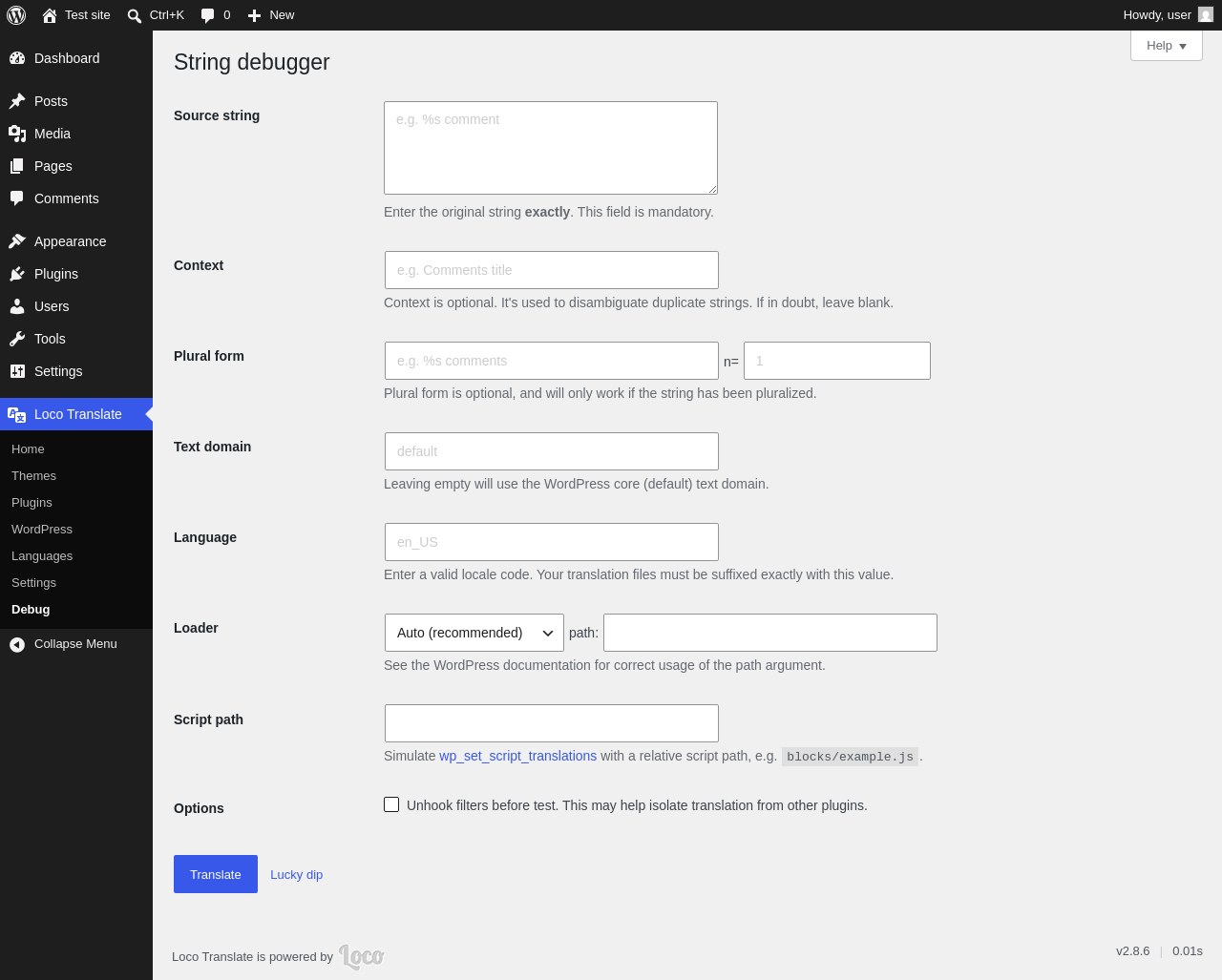Click the Dashboard gauge icon

click(17, 58)
